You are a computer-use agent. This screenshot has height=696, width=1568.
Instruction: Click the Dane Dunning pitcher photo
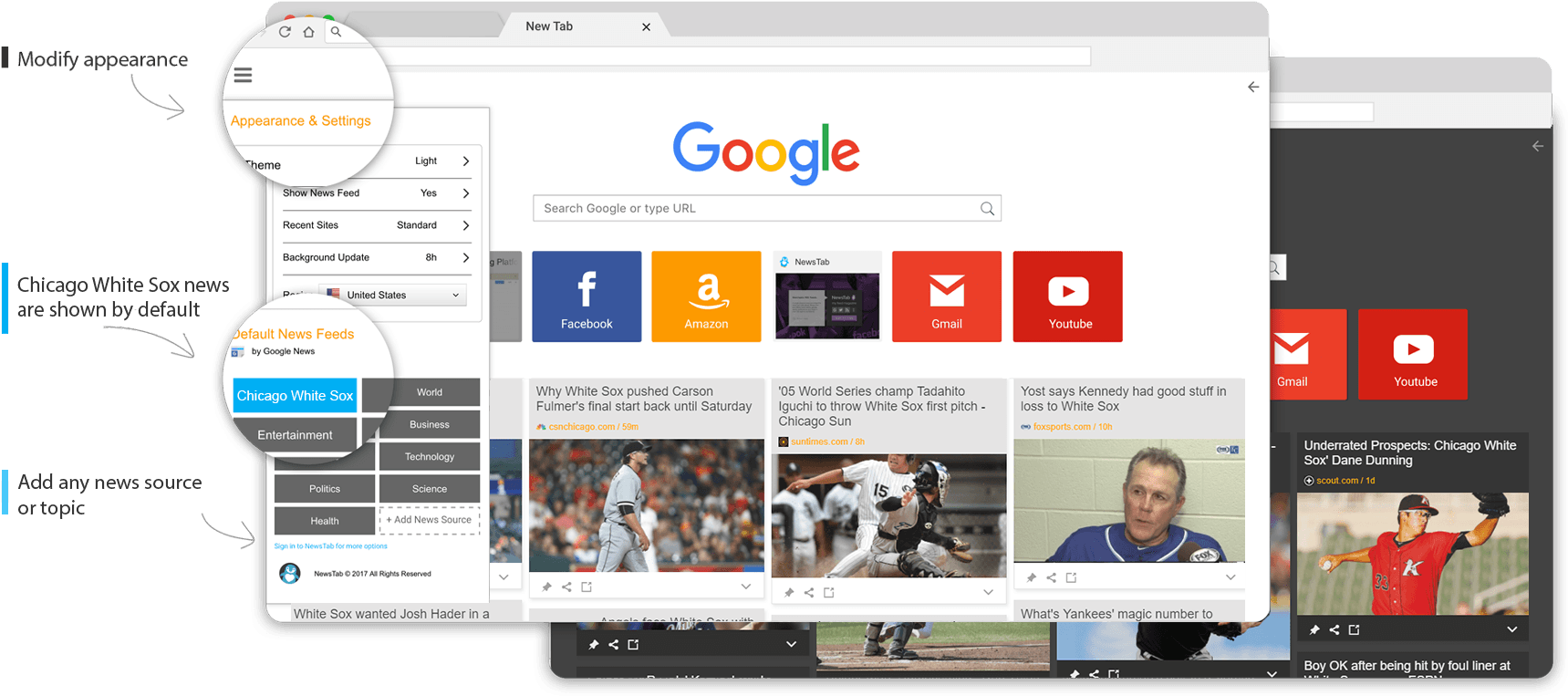[1413, 554]
